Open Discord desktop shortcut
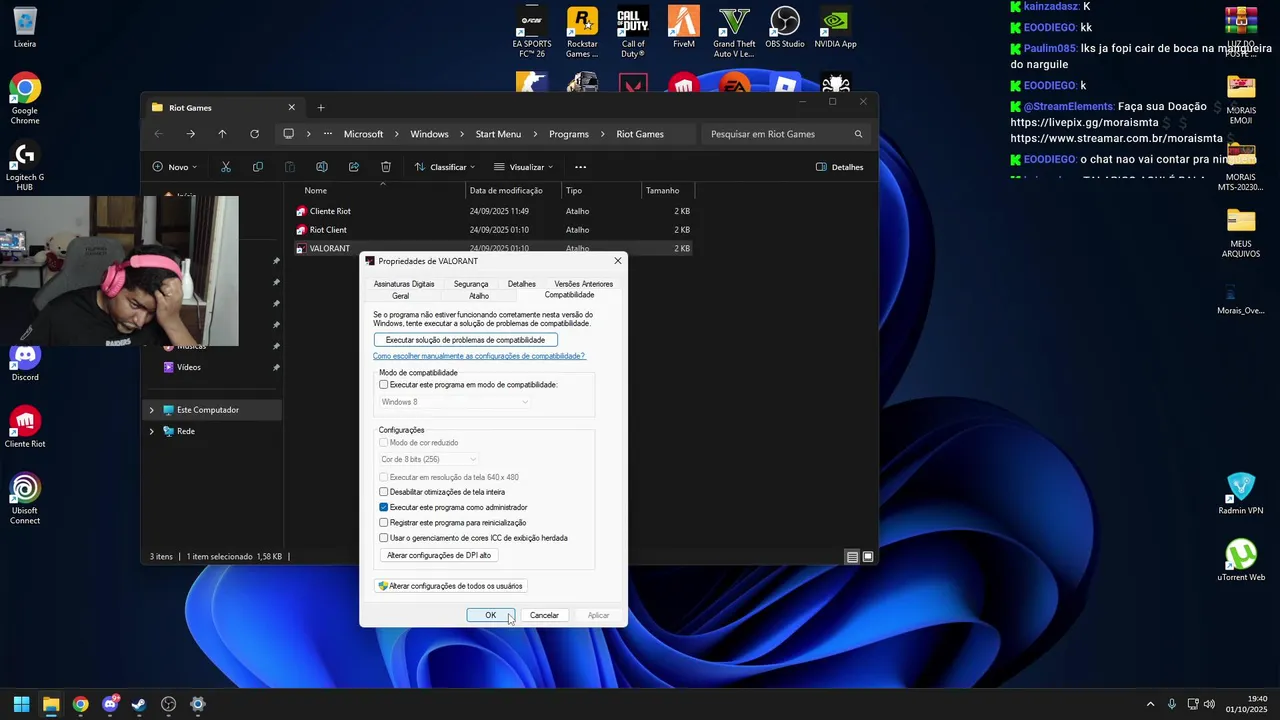The width and height of the screenshot is (1280, 720). pyautogui.click(x=25, y=362)
